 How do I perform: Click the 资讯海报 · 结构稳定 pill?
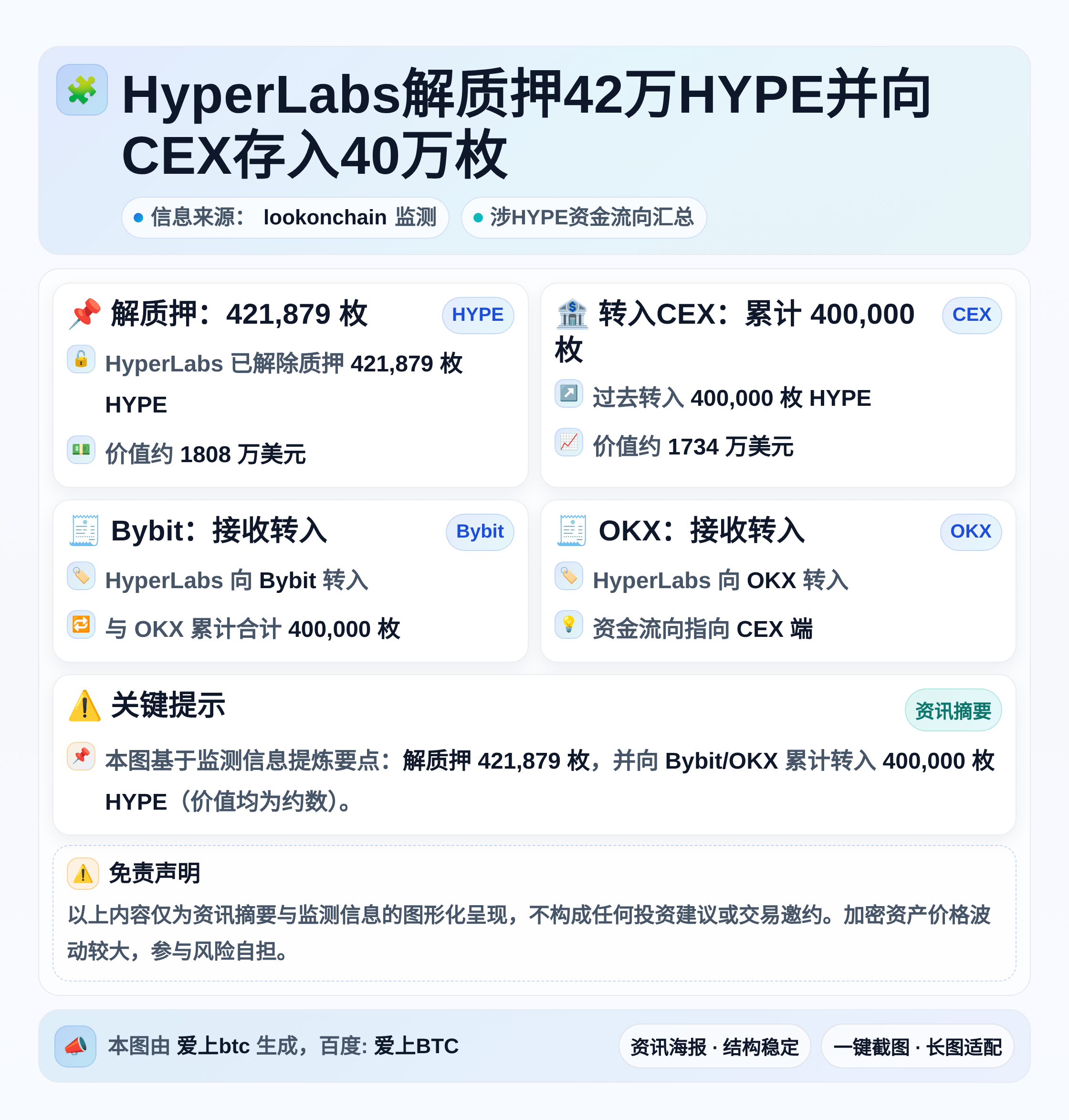[714, 1046]
